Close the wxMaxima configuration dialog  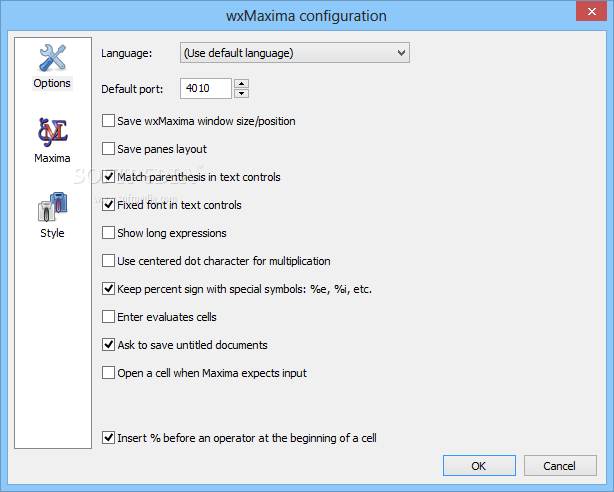point(591,11)
